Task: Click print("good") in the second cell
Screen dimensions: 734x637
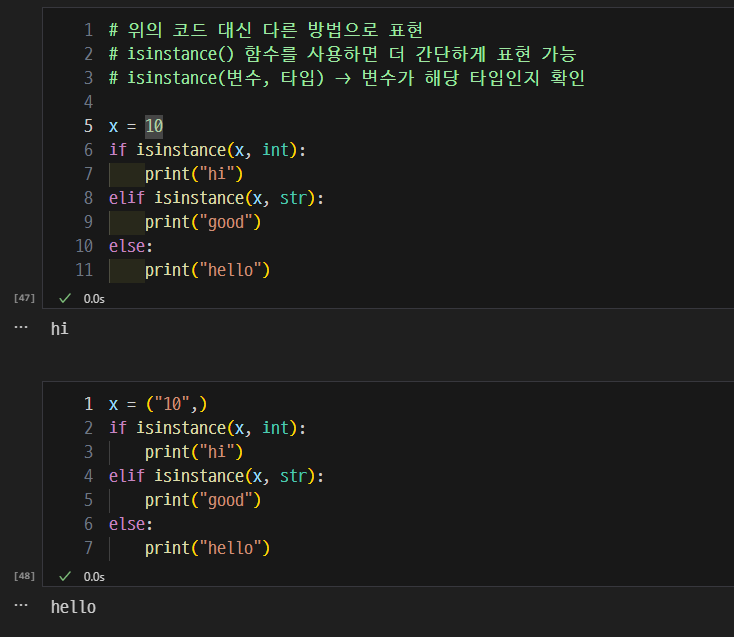Action: tap(203, 500)
